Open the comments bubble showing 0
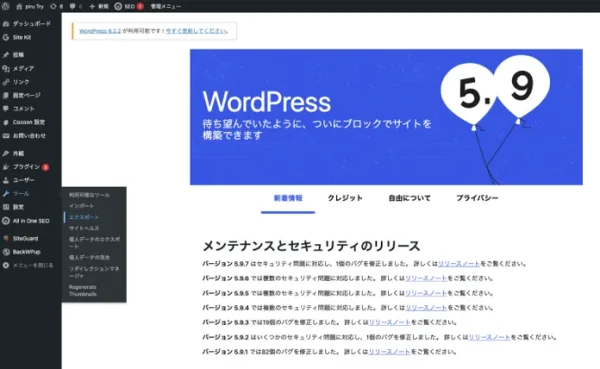The image size is (600, 369). point(76,7)
